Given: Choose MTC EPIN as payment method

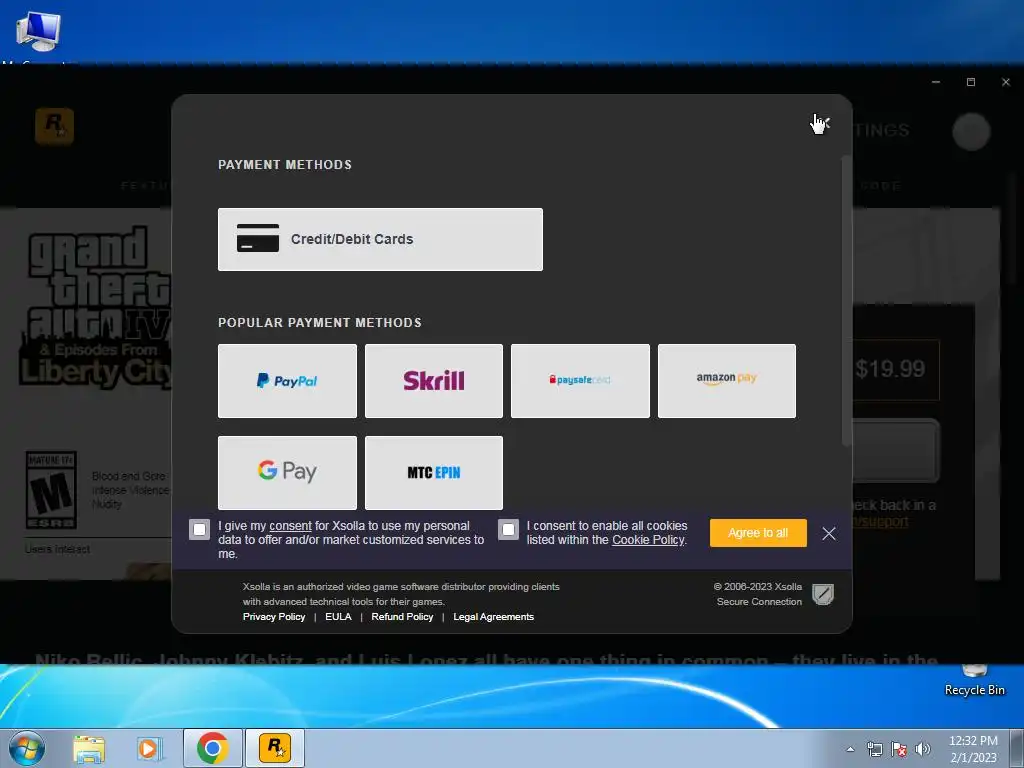Looking at the screenshot, I should click(434, 472).
